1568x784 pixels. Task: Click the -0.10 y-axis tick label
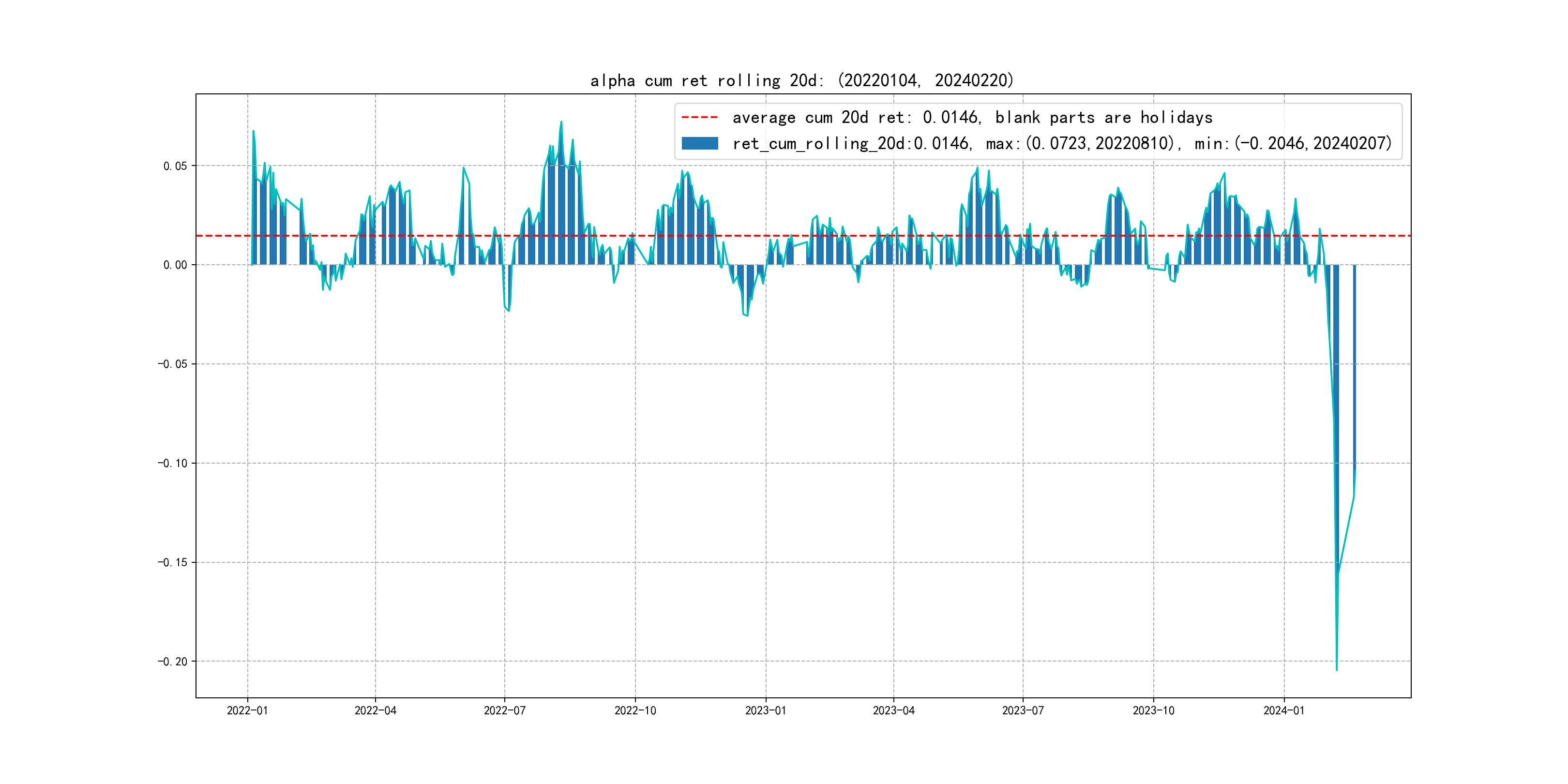tap(172, 463)
